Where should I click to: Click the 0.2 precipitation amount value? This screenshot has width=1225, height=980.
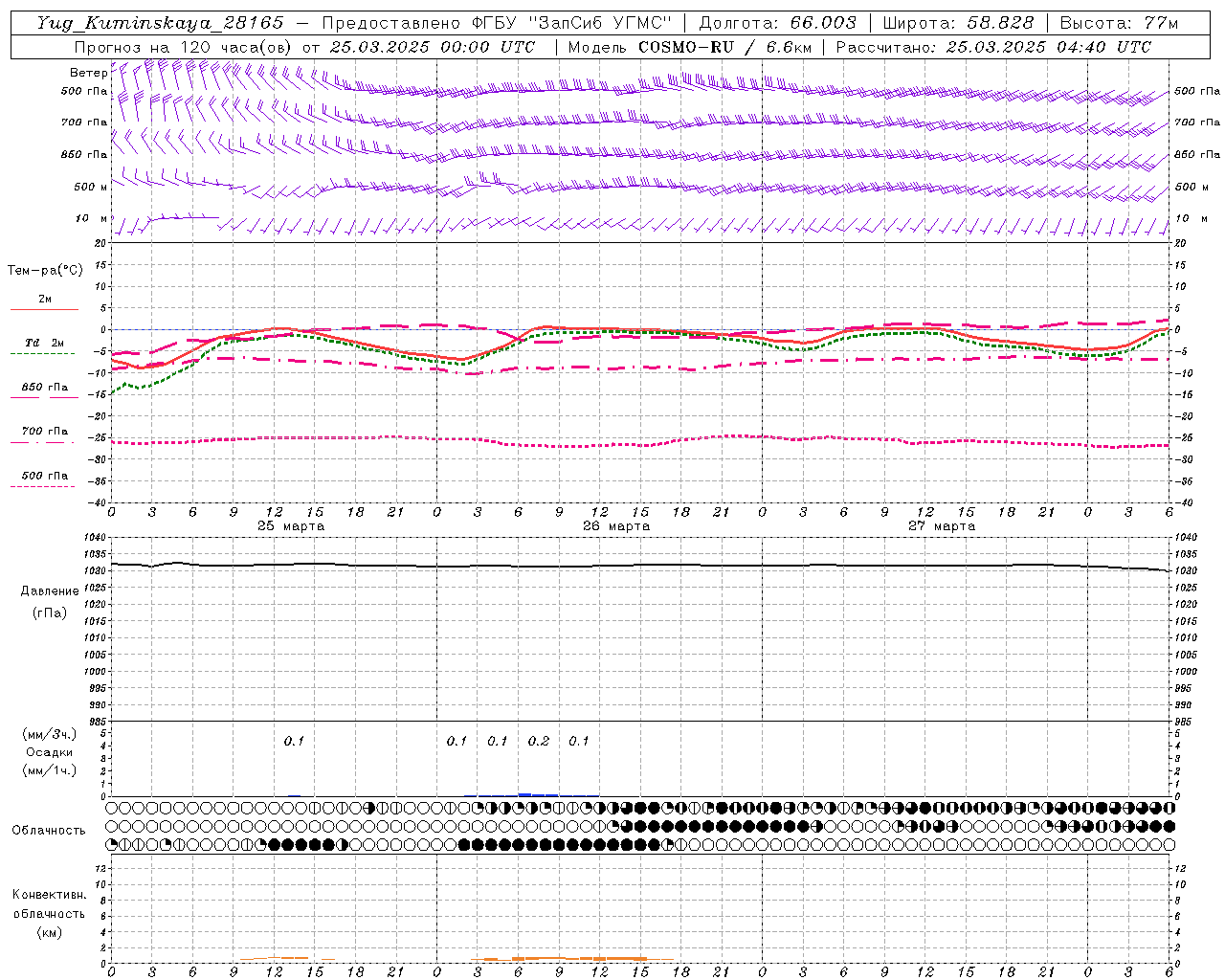coord(539,741)
